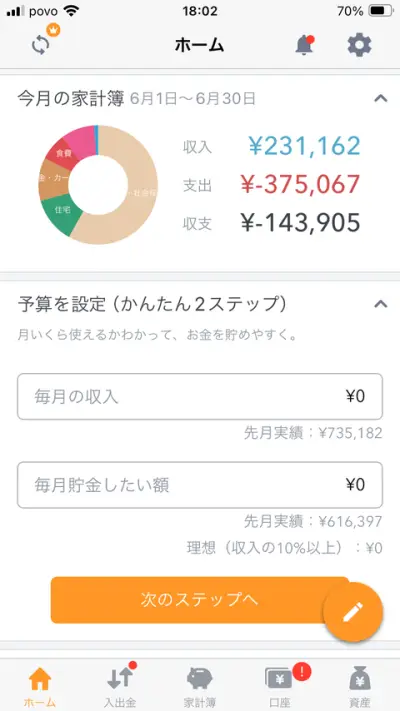Screen dimensions: 400x711
Task: Open the 口座 wallet tab
Action: pyautogui.click(x=280, y=686)
